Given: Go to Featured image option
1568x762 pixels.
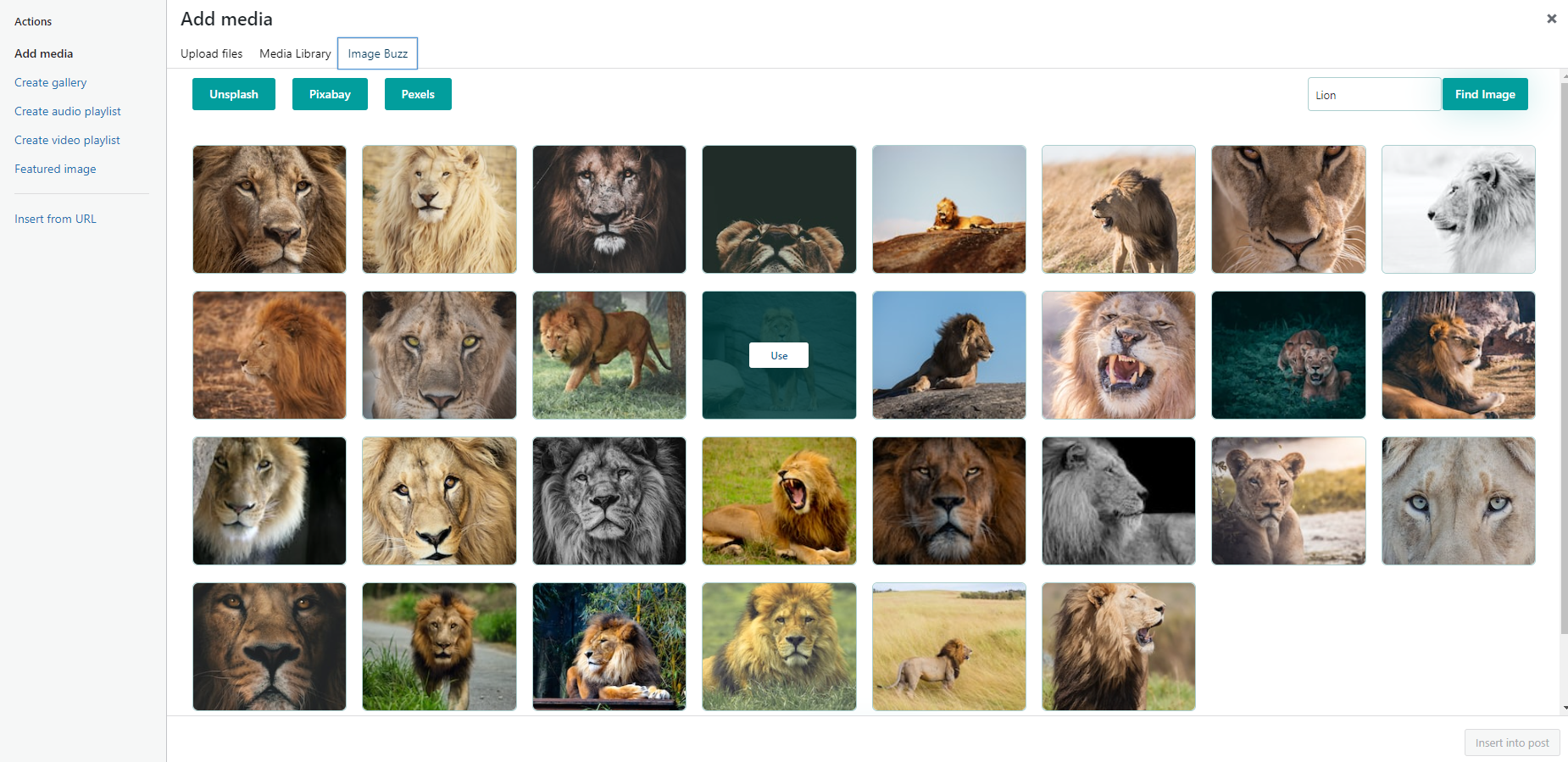Looking at the screenshot, I should [x=55, y=169].
